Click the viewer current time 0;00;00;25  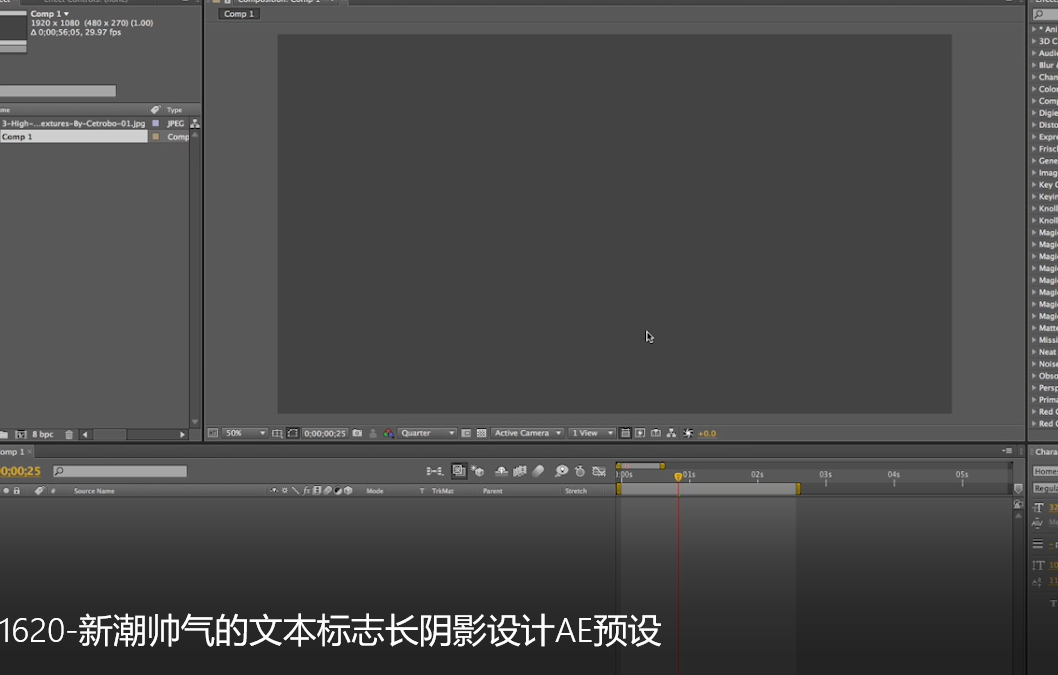(325, 433)
